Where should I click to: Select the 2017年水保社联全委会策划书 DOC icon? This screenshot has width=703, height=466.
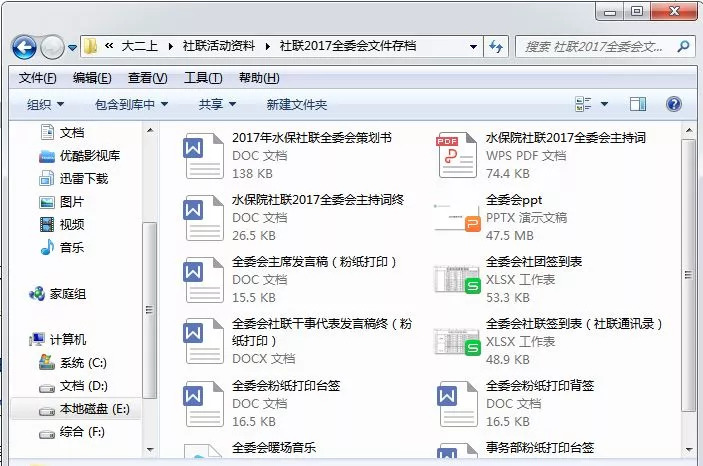pyautogui.click(x=203, y=156)
